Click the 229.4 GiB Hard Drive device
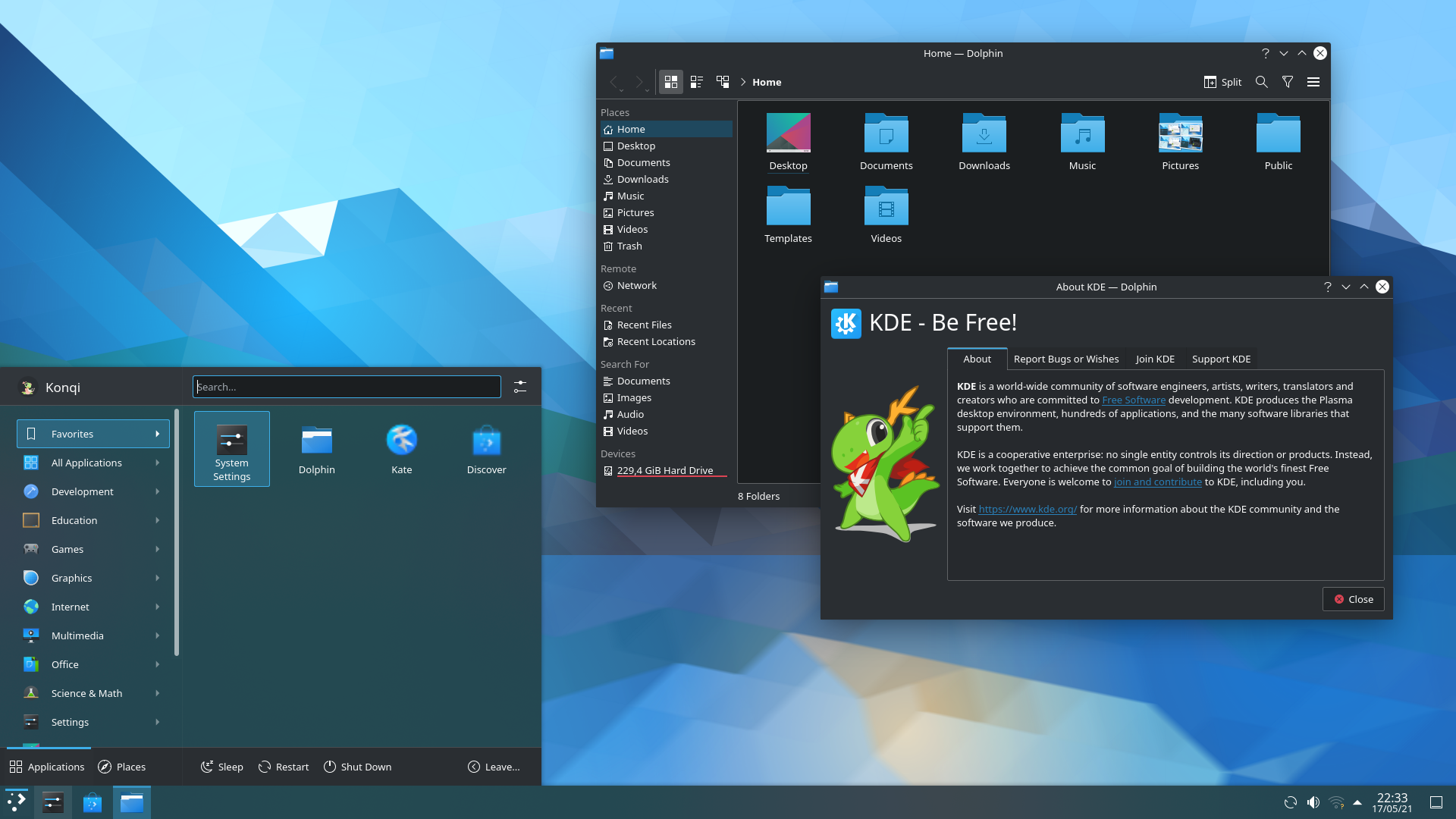The width and height of the screenshot is (1456, 819). pos(665,470)
